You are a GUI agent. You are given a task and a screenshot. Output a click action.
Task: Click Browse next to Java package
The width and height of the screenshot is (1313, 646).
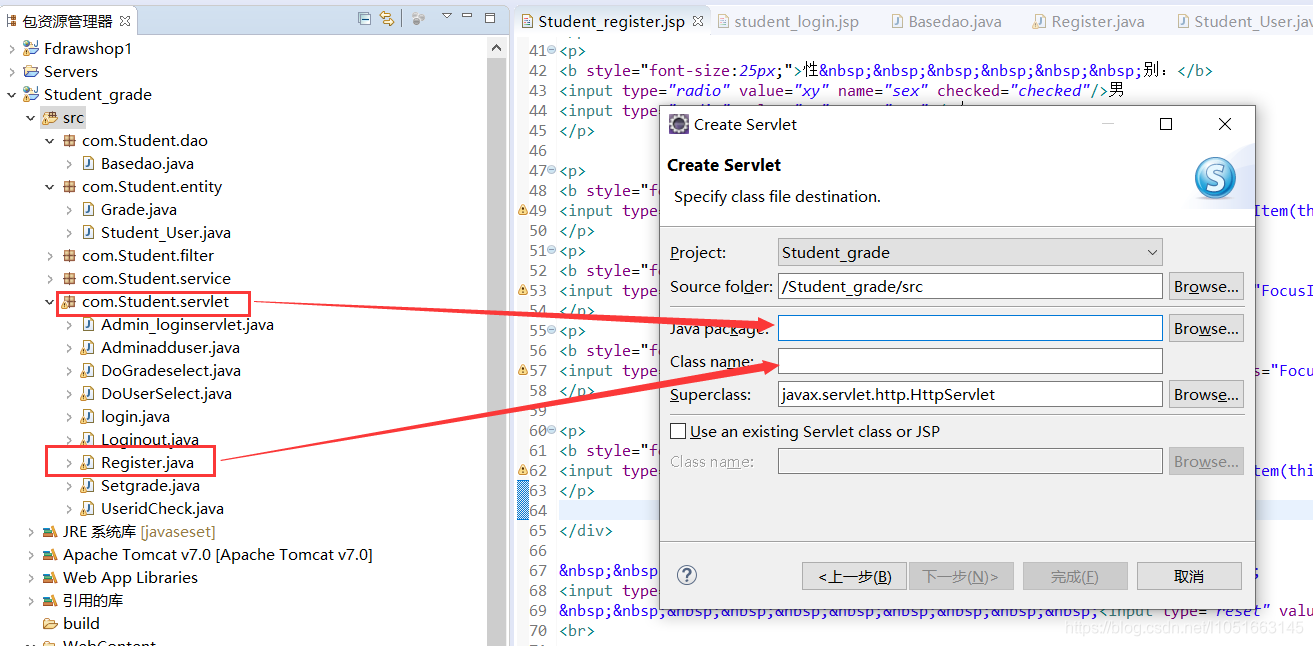click(1206, 328)
